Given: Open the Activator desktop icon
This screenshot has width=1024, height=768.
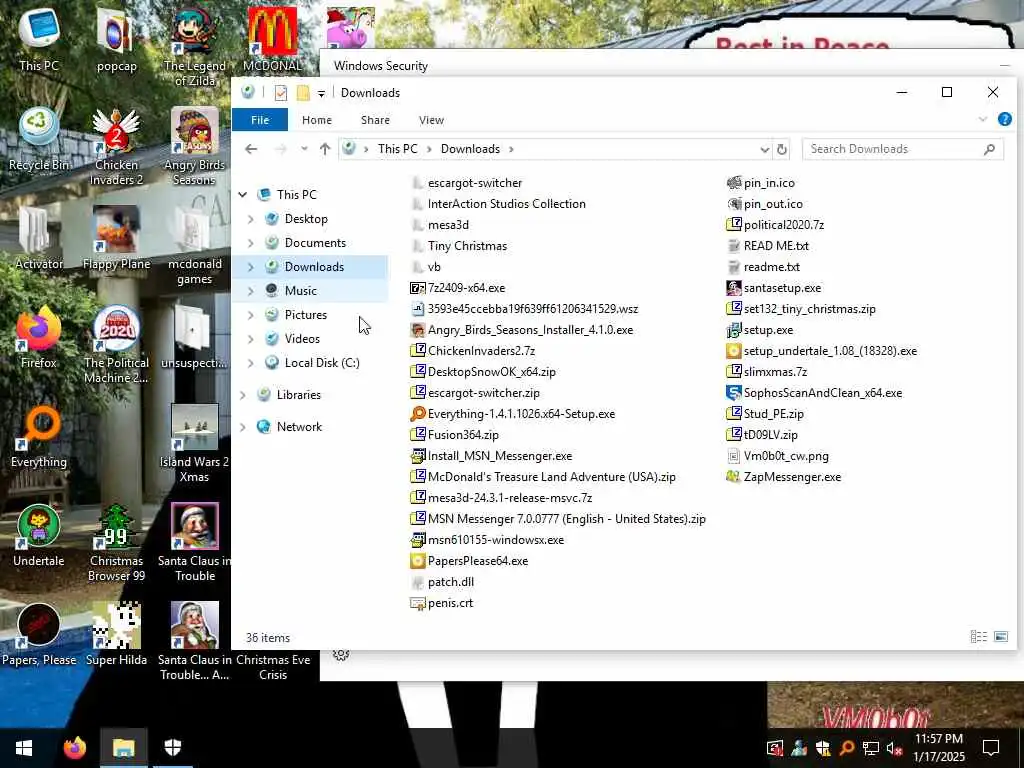Looking at the screenshot, I should click(39, 238).
